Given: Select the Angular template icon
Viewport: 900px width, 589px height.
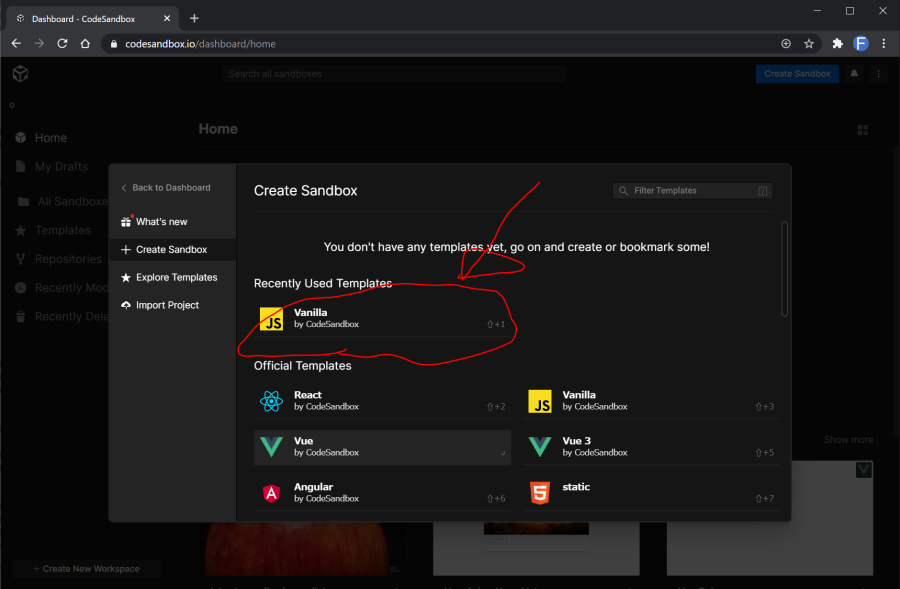Looking at the screenshot, I should (271, 493).
